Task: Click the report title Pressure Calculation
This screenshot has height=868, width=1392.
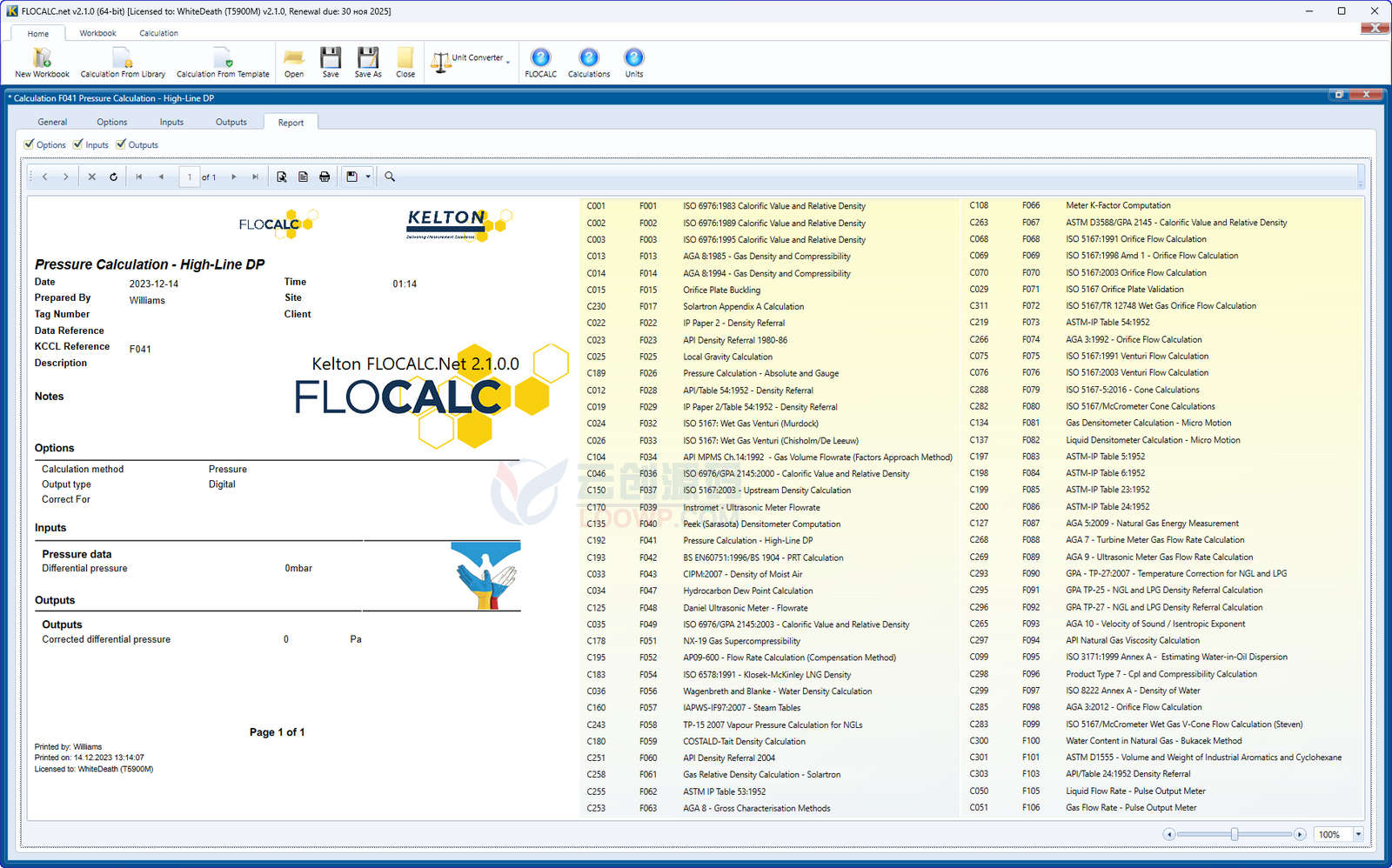Action: [150, 264]
